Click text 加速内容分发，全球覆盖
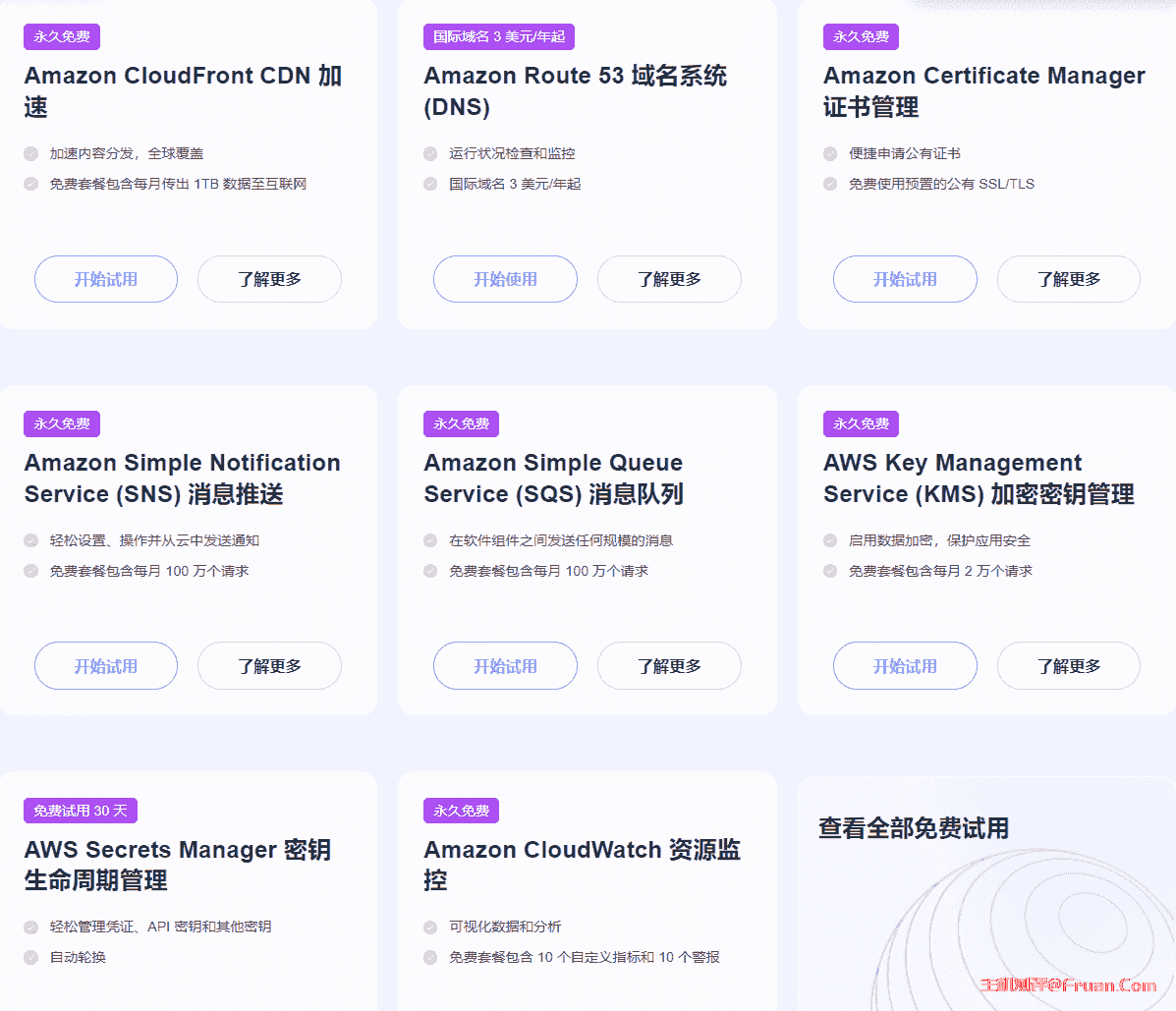The image size is (1176, 1011). tap(127, 153)
